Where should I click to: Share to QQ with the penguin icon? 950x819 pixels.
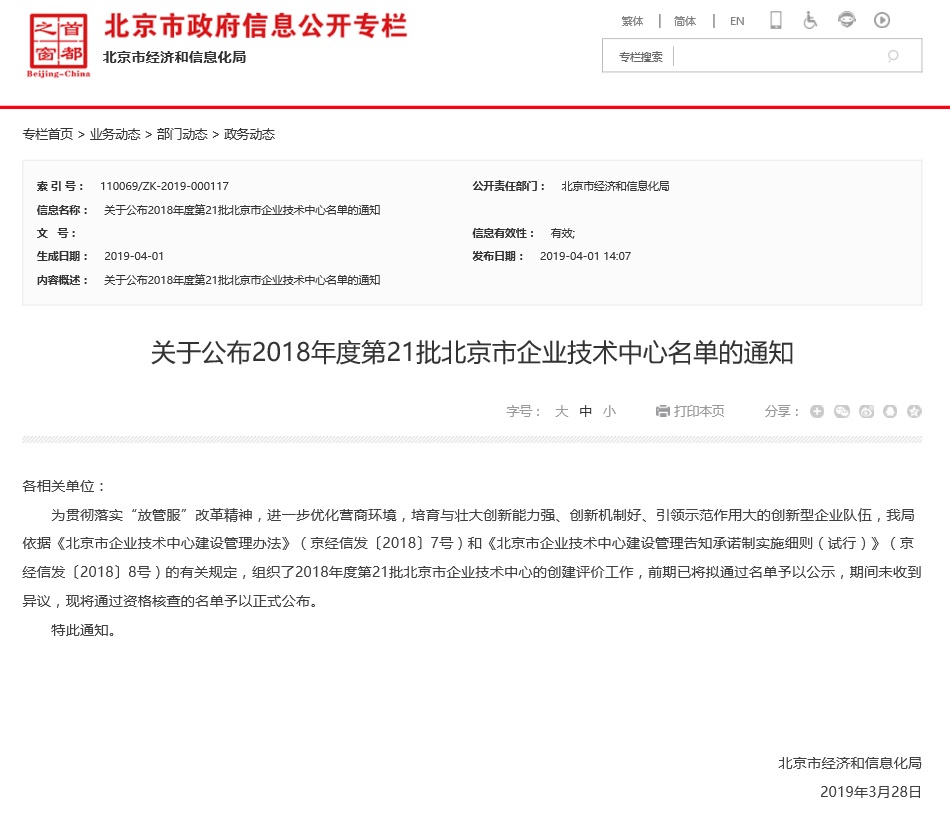pos(890,411)
